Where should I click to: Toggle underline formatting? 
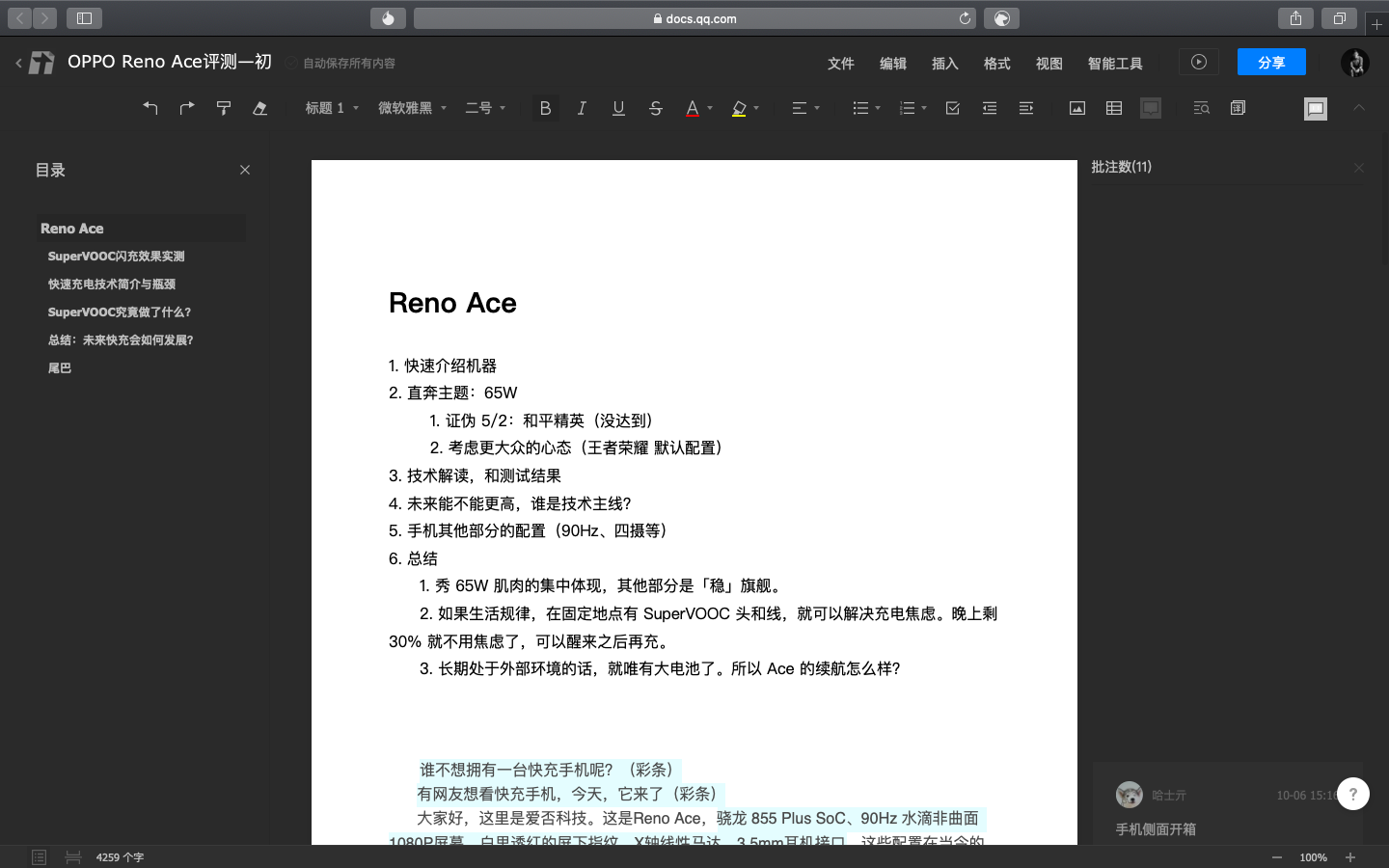(x=618, y=108)
